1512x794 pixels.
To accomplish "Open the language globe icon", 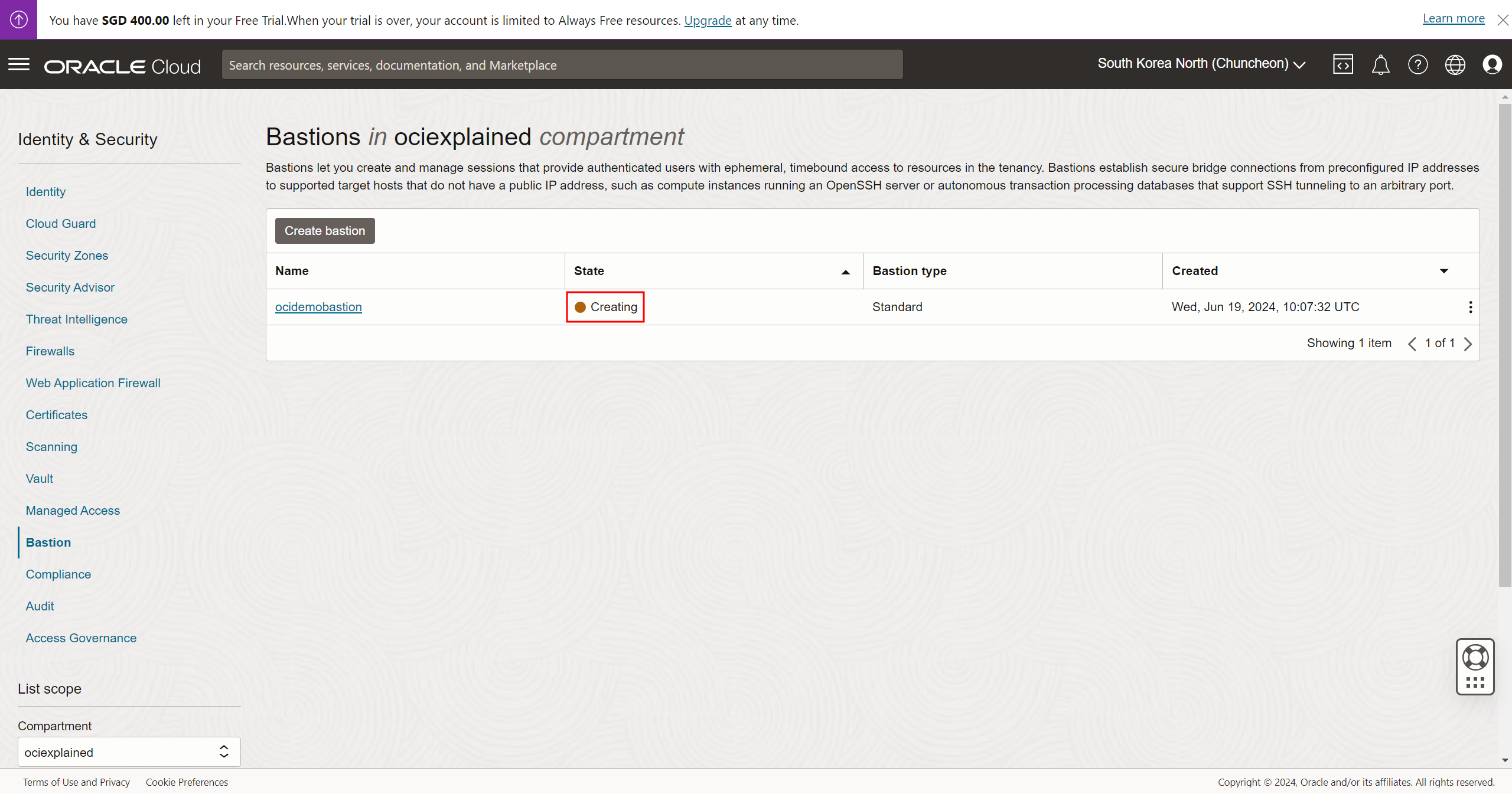I will [1455, 64].
